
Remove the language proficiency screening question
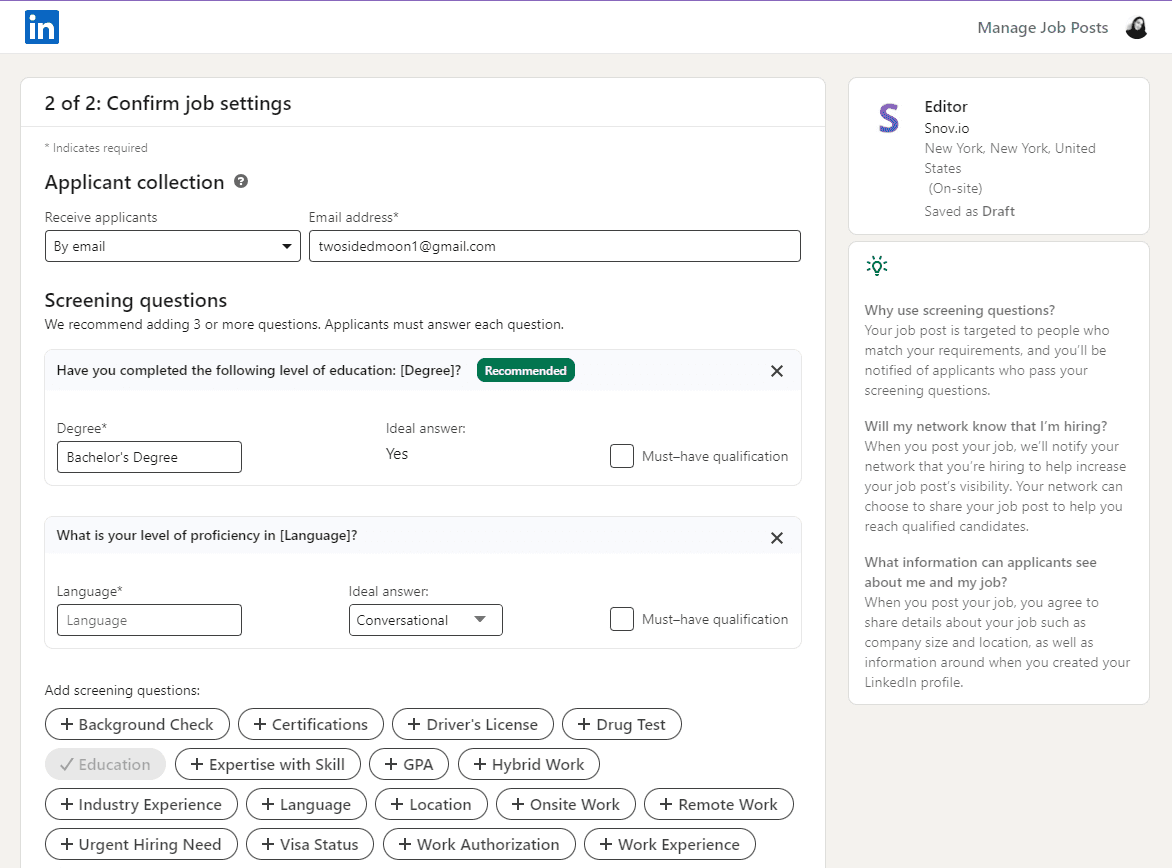777,538
